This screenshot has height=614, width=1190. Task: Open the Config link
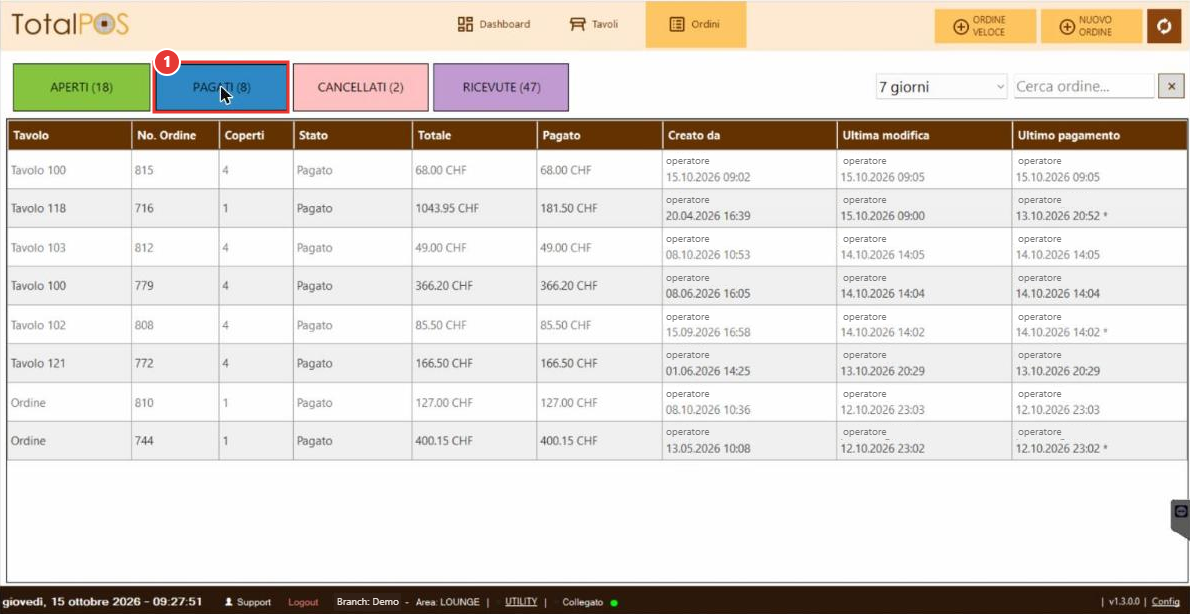[1166, 602]
